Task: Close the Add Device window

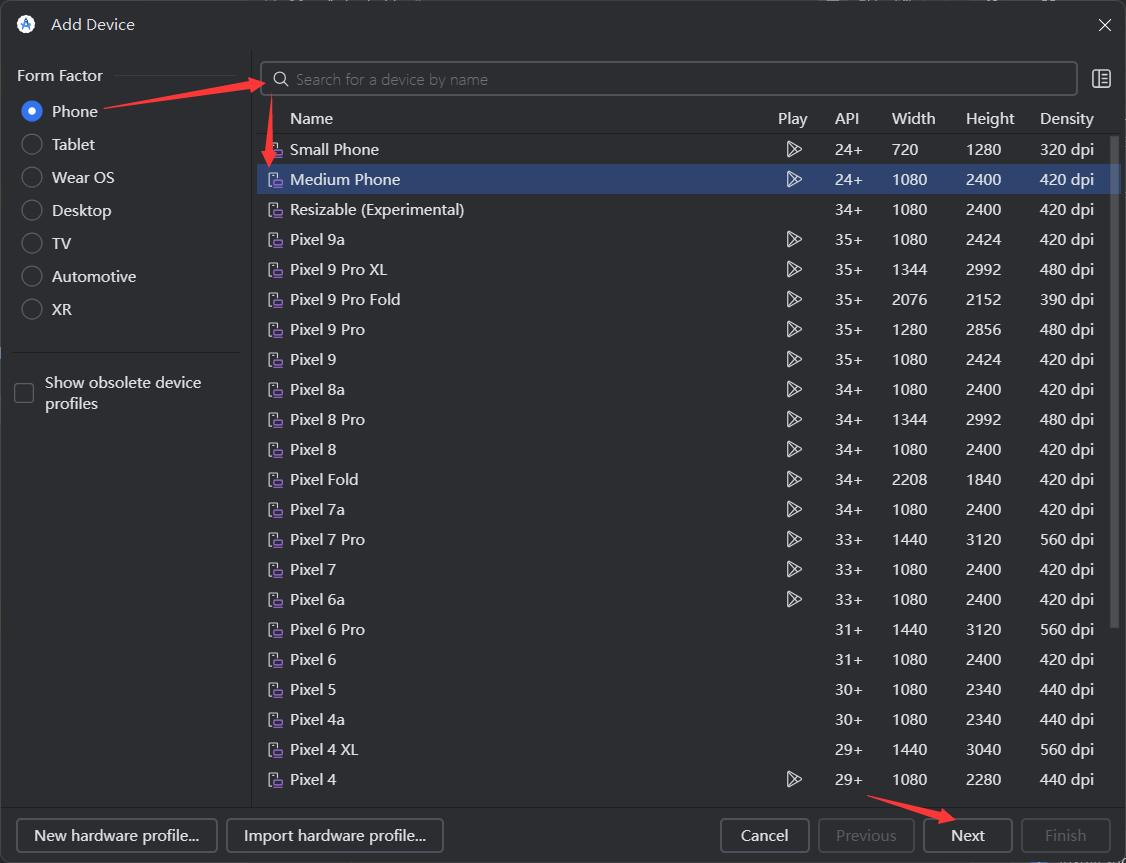Action: click(1104, 25)
